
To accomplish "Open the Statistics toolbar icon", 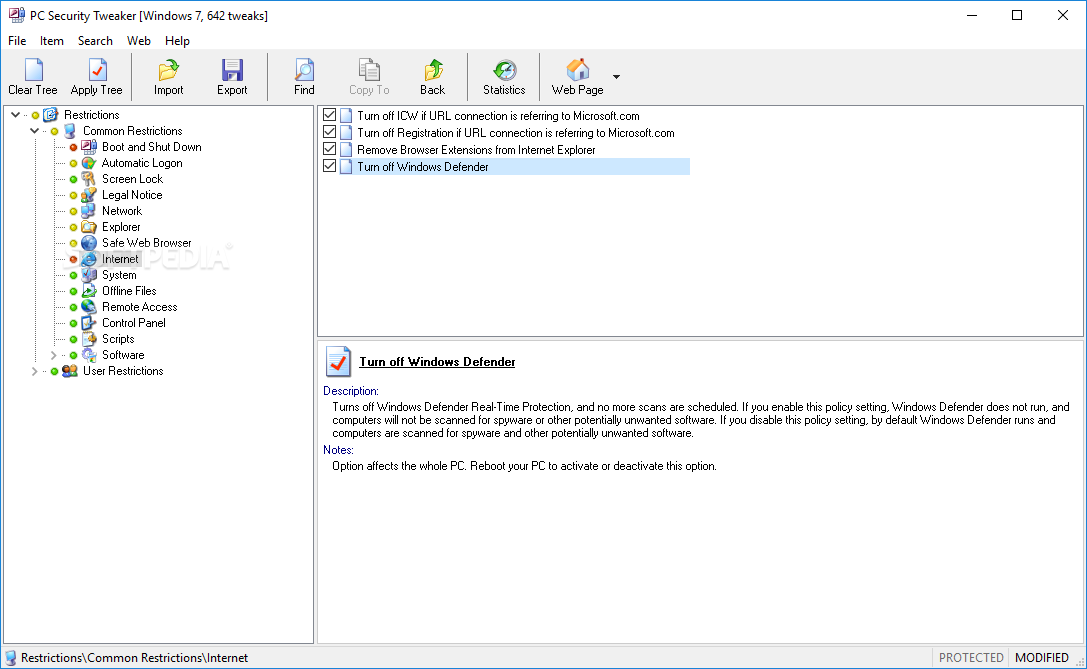I will coord(505,70).
